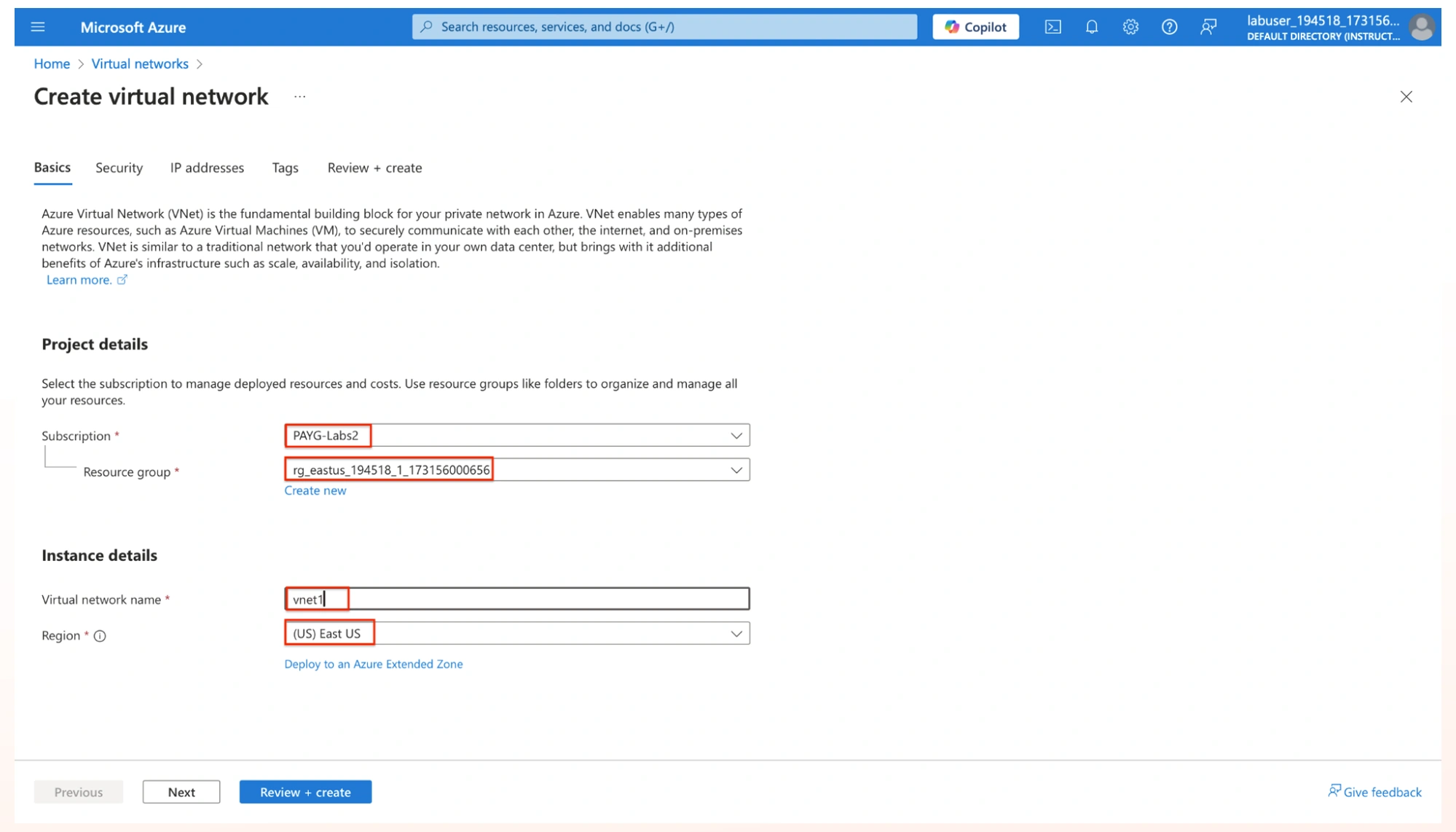Click the Virtual network name field

click(516, 599)
